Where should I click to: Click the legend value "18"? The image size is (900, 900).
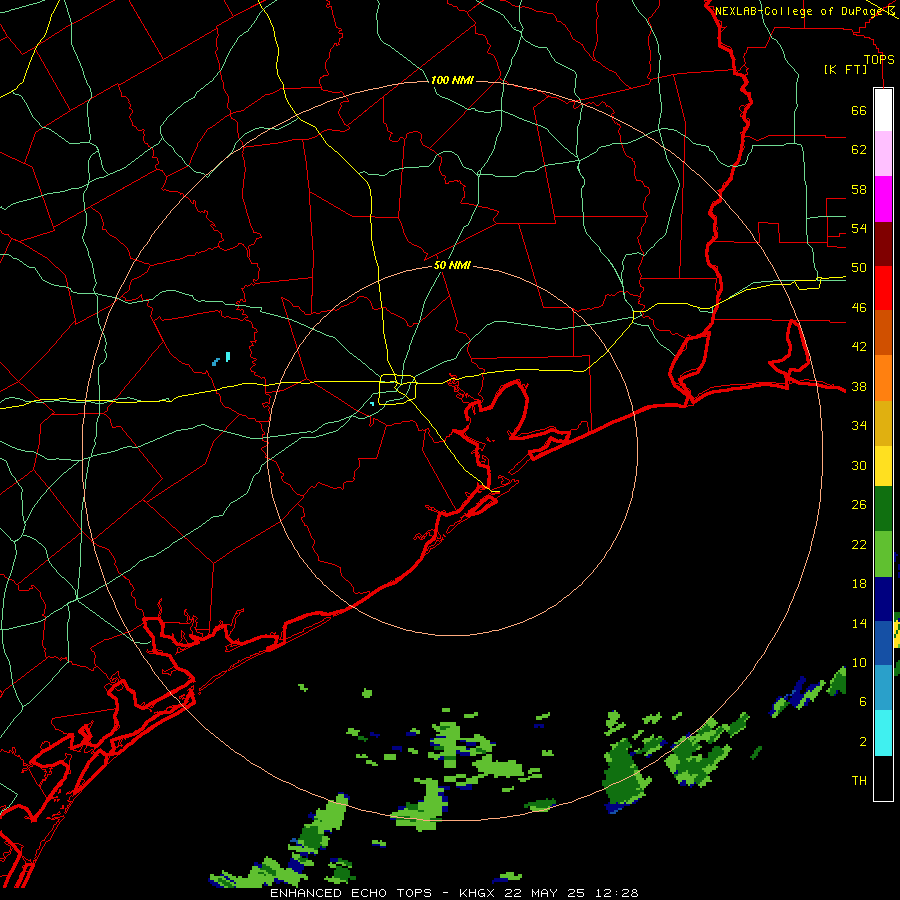[859, 584]
